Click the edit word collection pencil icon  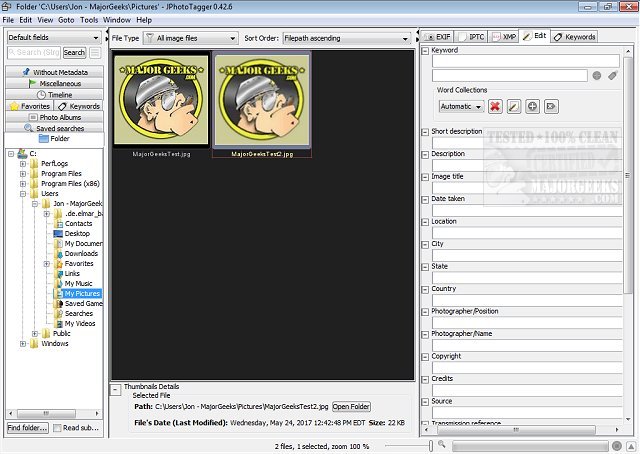[513, 106]
